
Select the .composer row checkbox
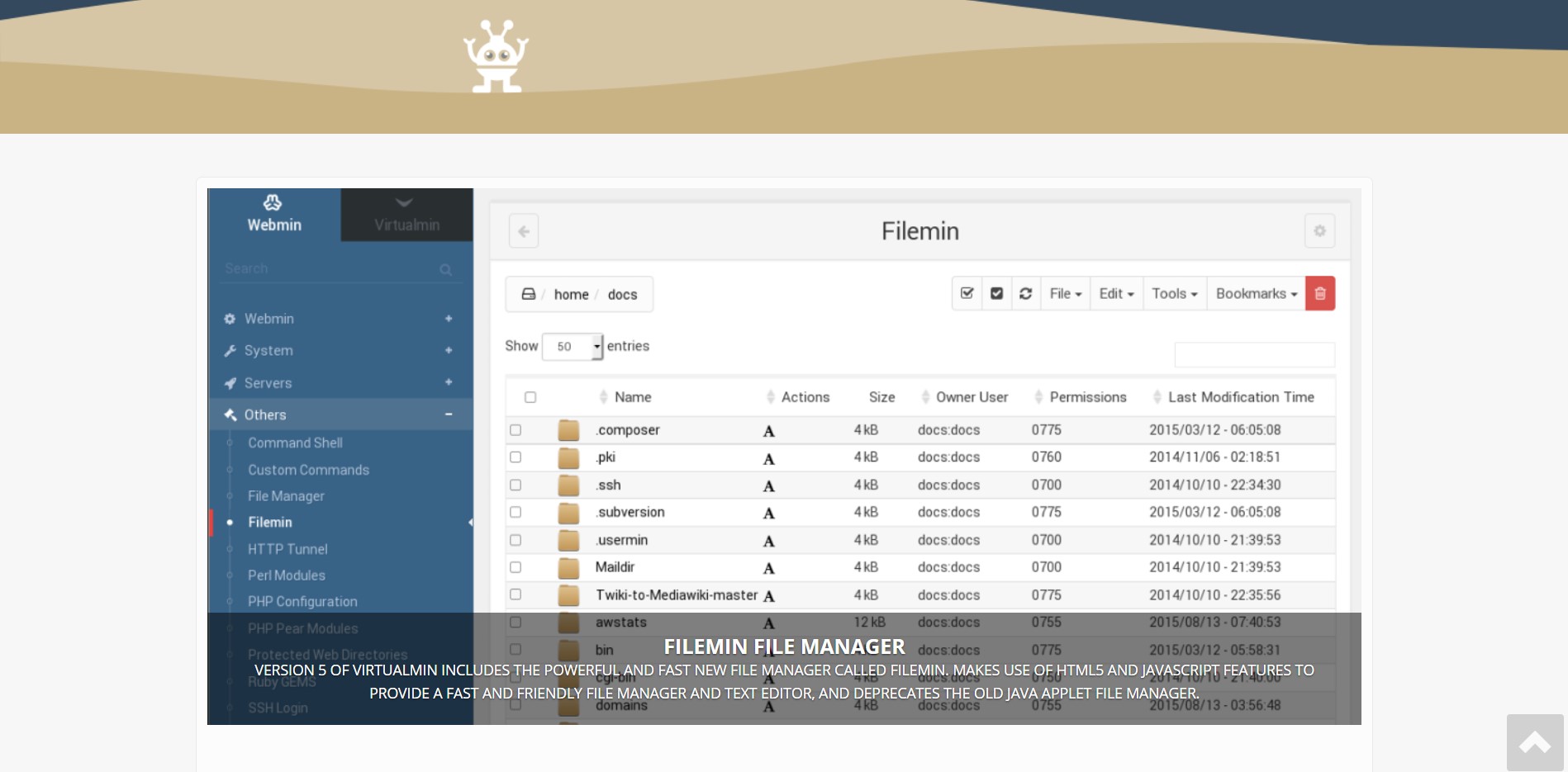pyautogui.click(x=516, y=429)
